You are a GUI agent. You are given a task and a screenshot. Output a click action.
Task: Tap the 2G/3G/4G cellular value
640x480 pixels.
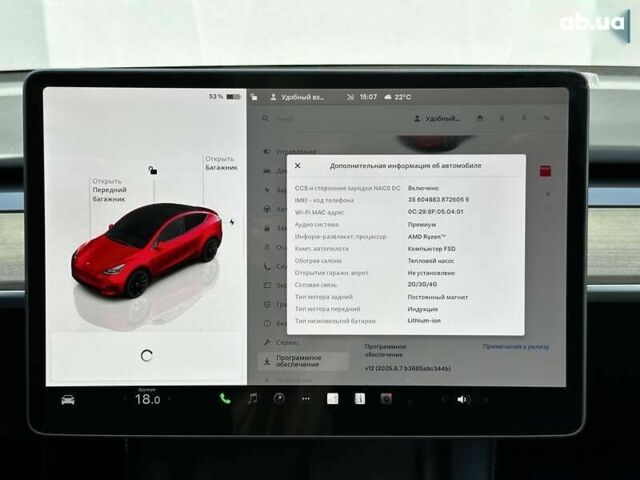pyautogui.click(x=422, y=284)
